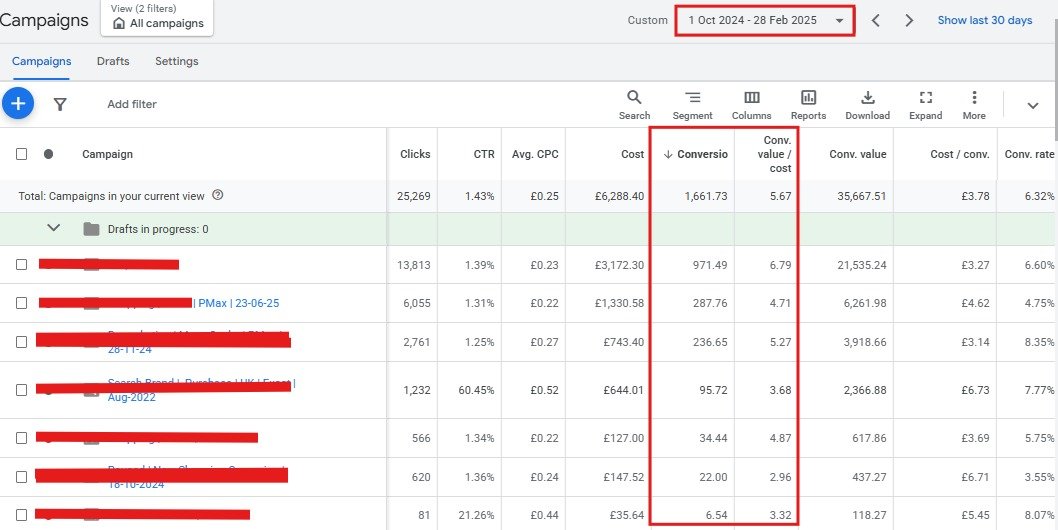
Task: Click the Add filter field
Action: click(132, 104)
